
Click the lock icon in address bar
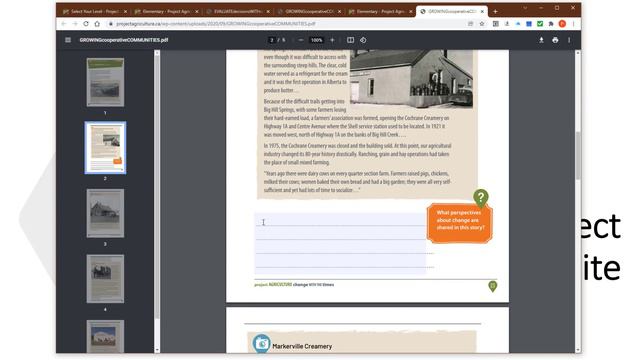pos(110,24)
